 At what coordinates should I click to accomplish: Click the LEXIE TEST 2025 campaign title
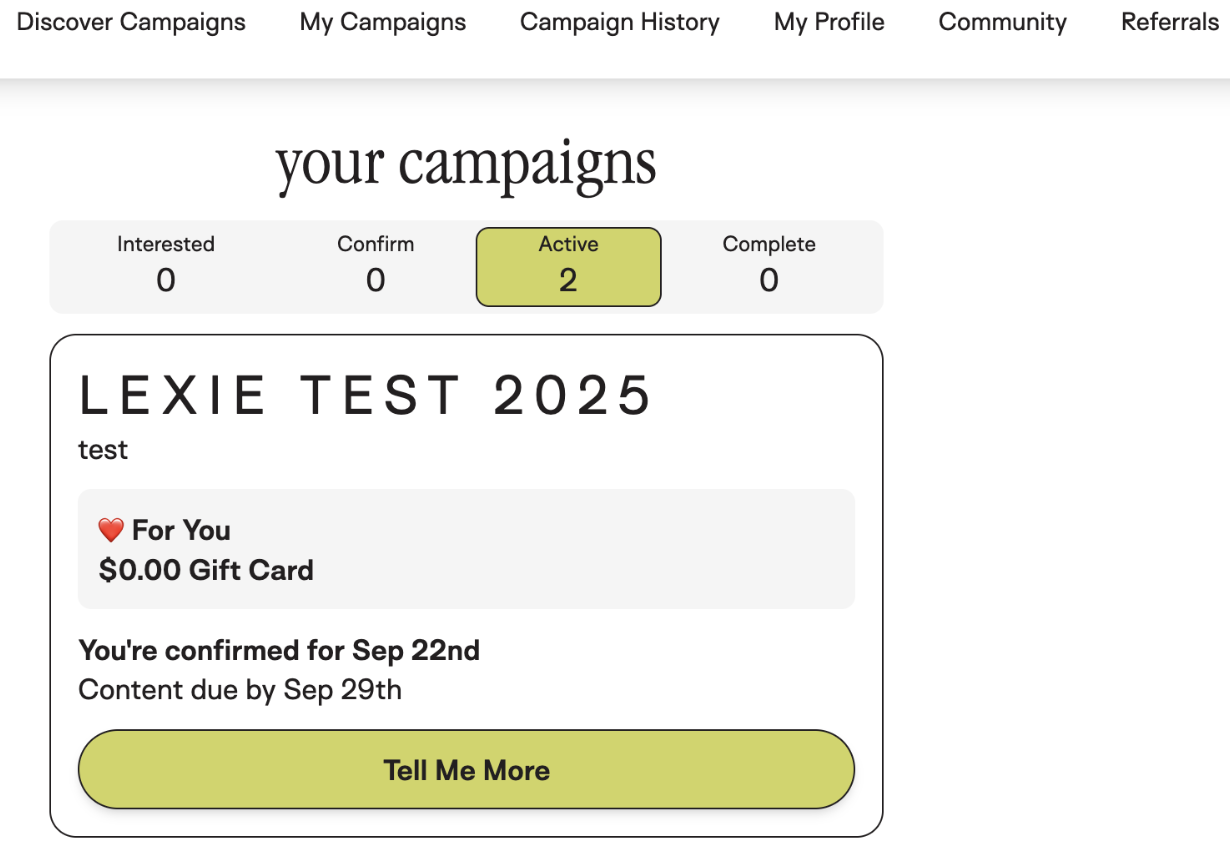click(366, 395)
